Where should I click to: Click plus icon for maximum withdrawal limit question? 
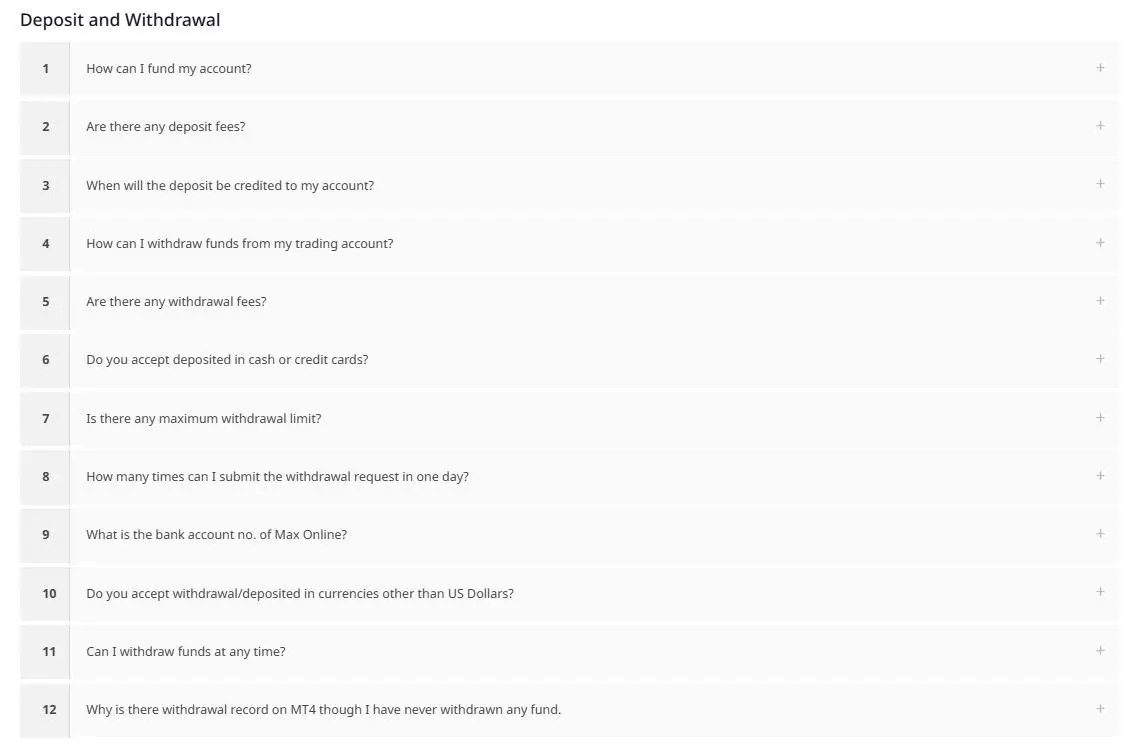coord(1100,418)
